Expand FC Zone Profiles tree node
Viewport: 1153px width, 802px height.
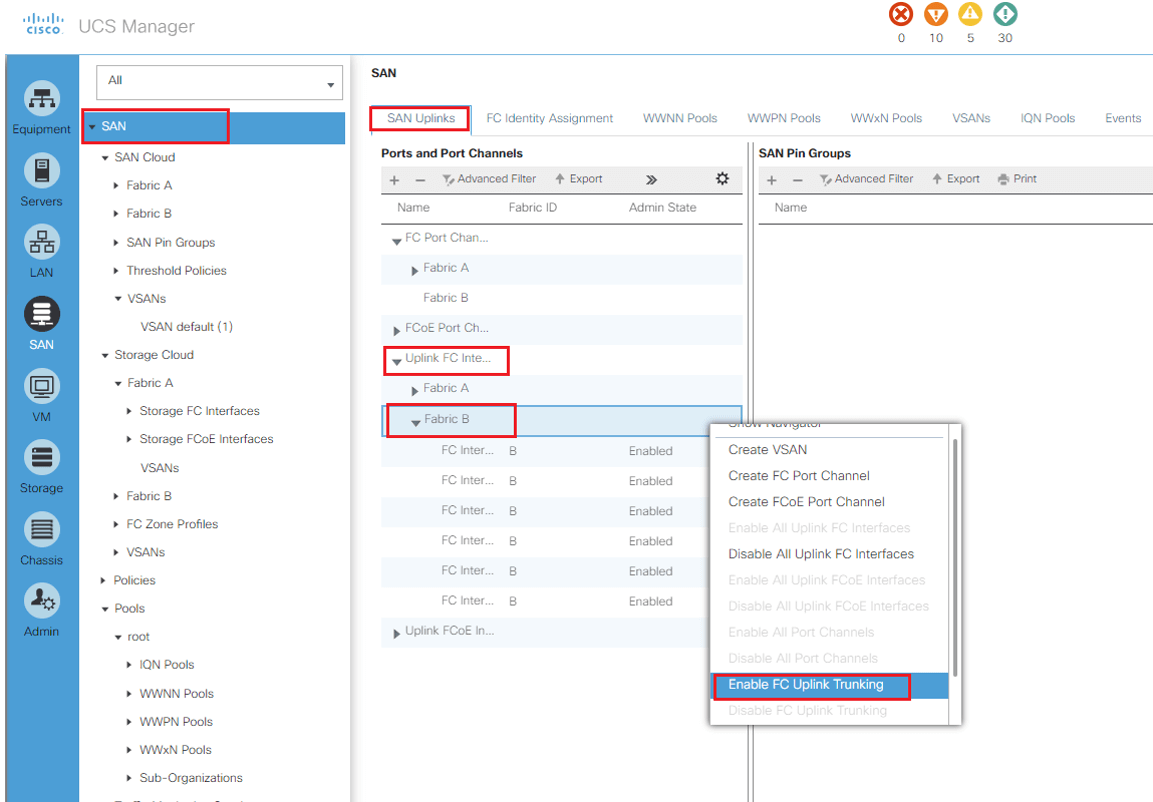pyautogui.click(x=116, y=524)
